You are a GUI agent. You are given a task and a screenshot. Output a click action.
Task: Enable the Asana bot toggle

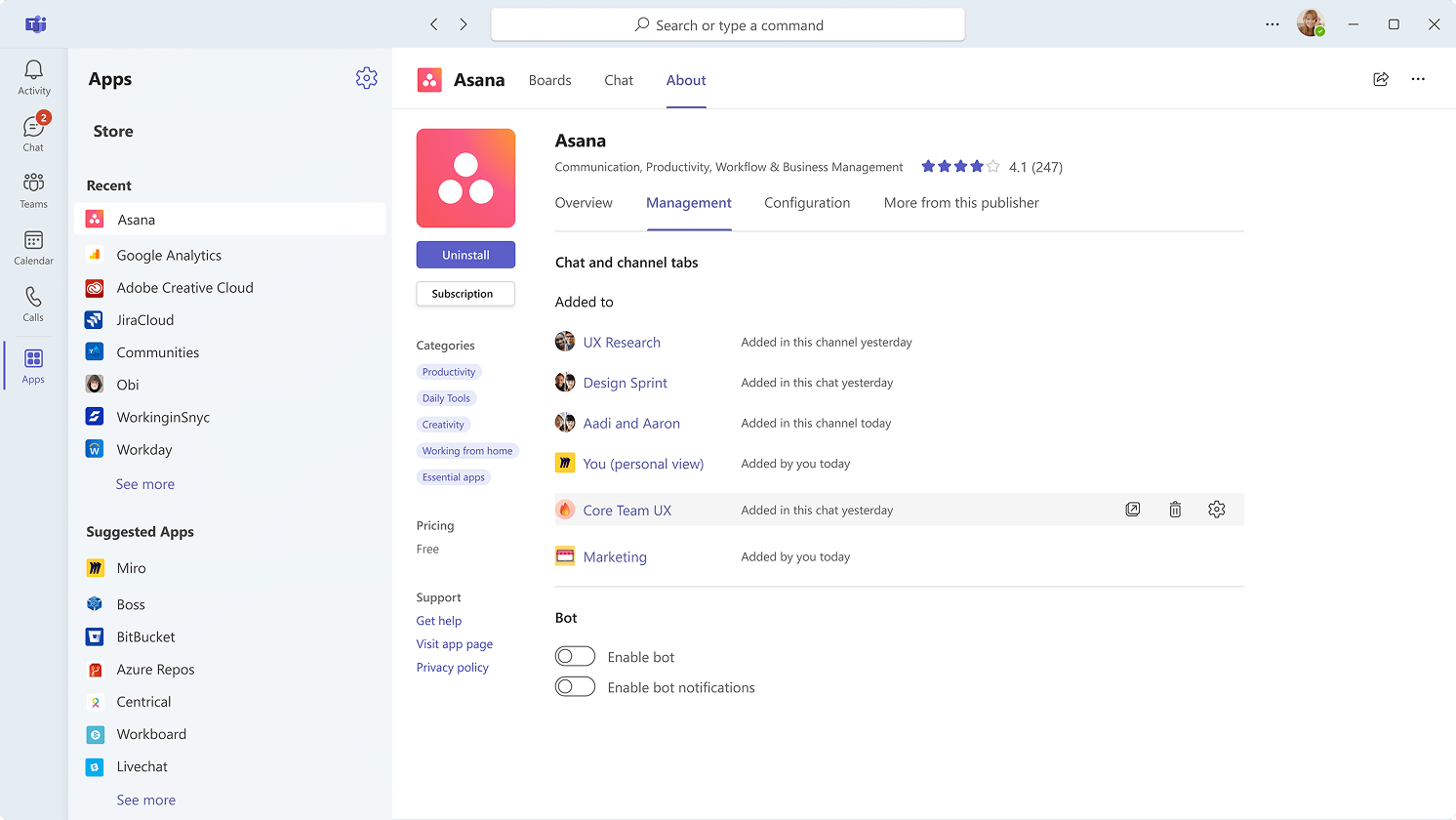[575, 657]
